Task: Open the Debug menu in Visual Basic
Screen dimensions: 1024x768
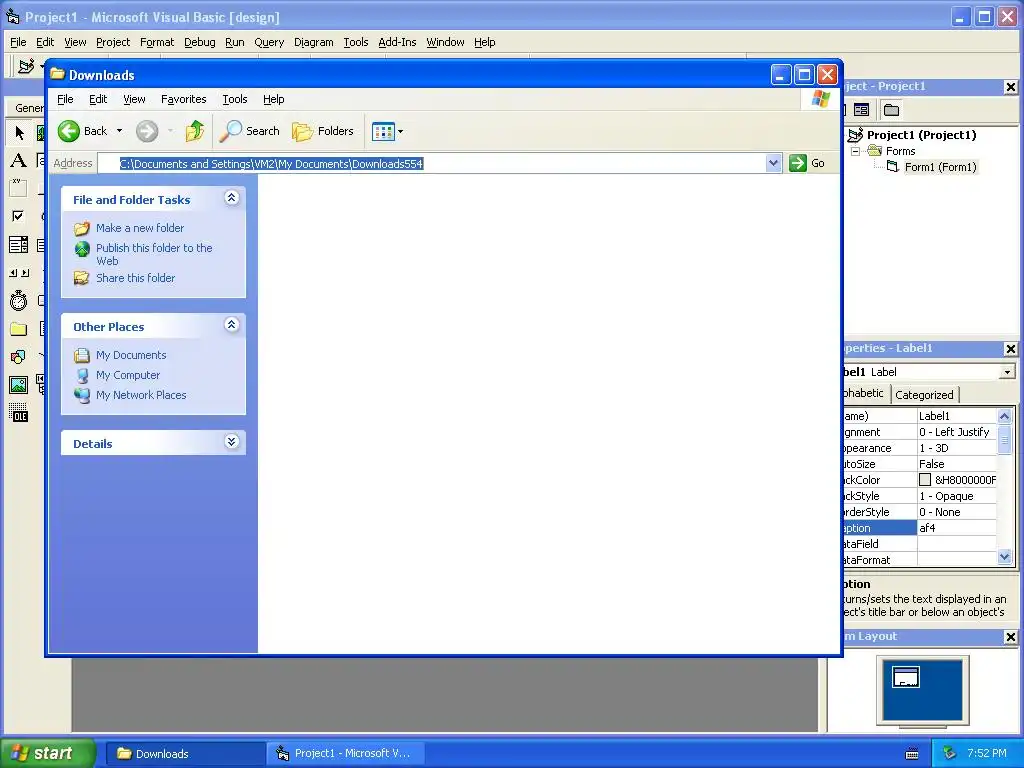Action: point(200,42)
